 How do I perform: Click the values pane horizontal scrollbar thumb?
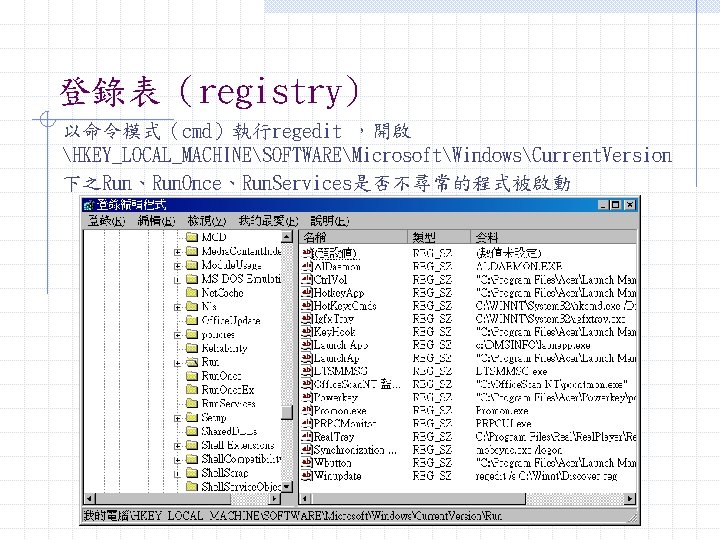(x=418, y=499)
